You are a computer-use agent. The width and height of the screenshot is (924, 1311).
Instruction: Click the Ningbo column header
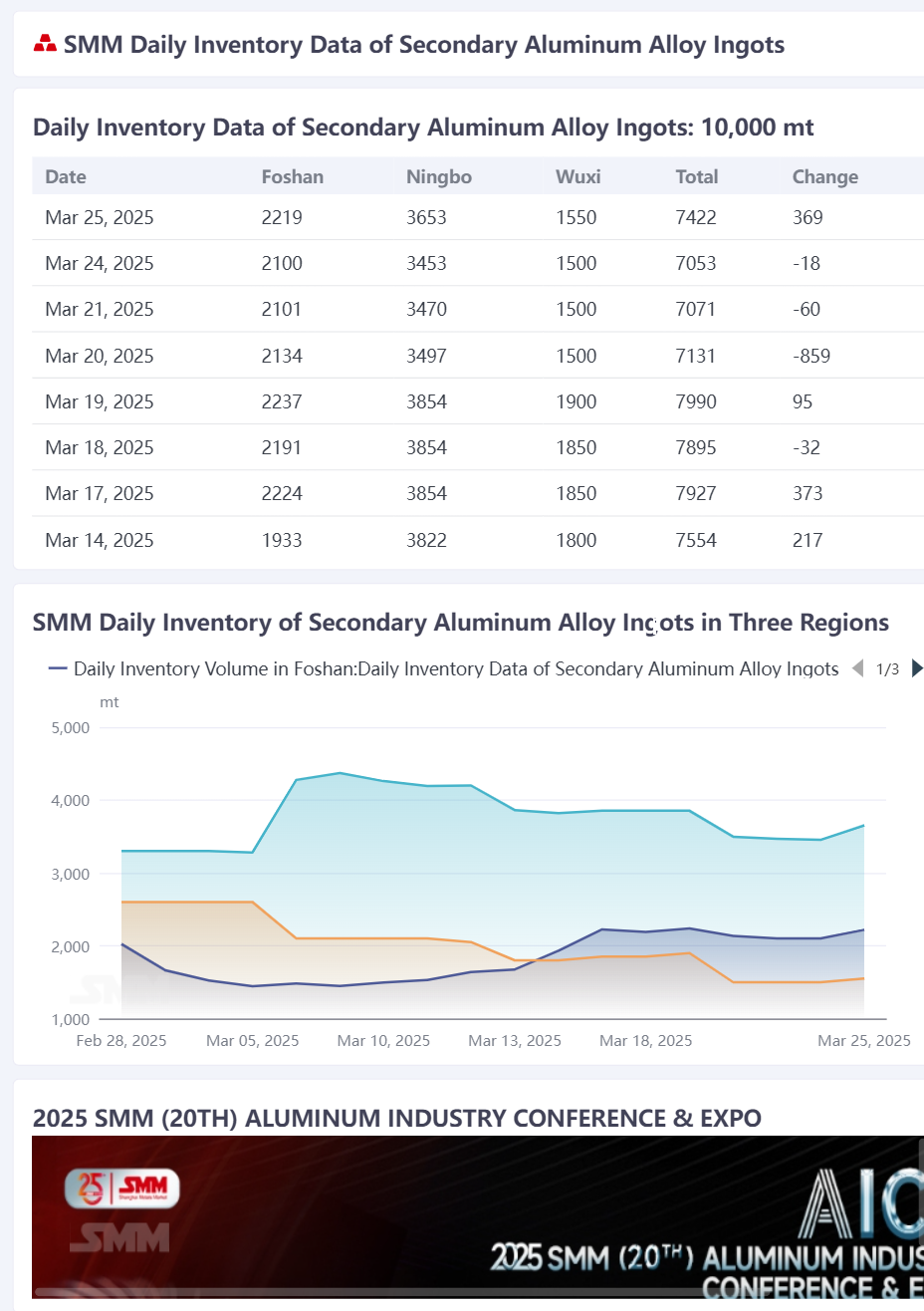[x=439, y=176]
